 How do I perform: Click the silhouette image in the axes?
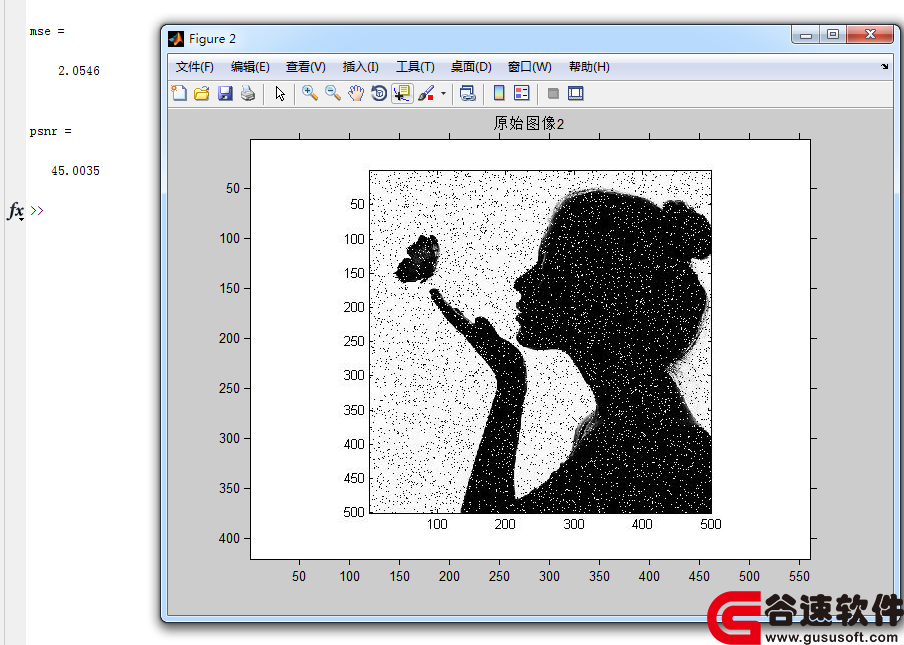click(x=540, y=342)
